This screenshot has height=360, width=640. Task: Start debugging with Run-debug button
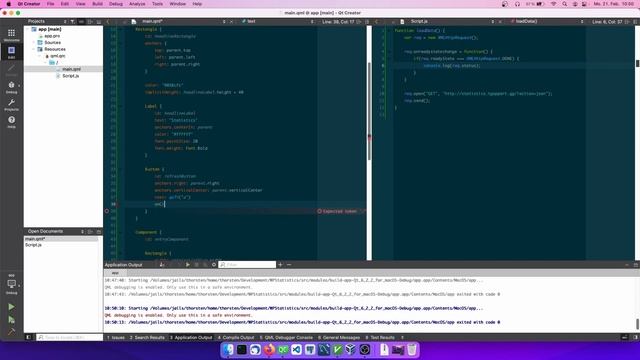(11, 320)
